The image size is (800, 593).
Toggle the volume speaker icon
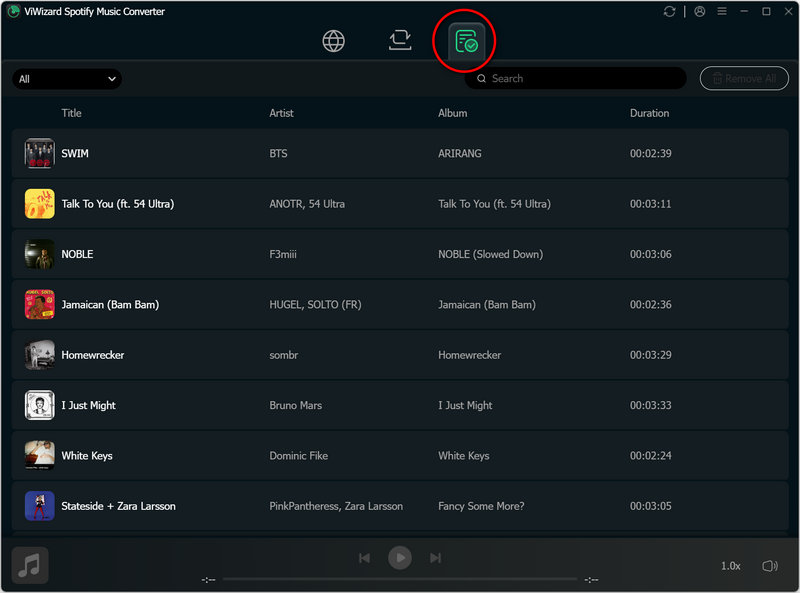point(770,566)
